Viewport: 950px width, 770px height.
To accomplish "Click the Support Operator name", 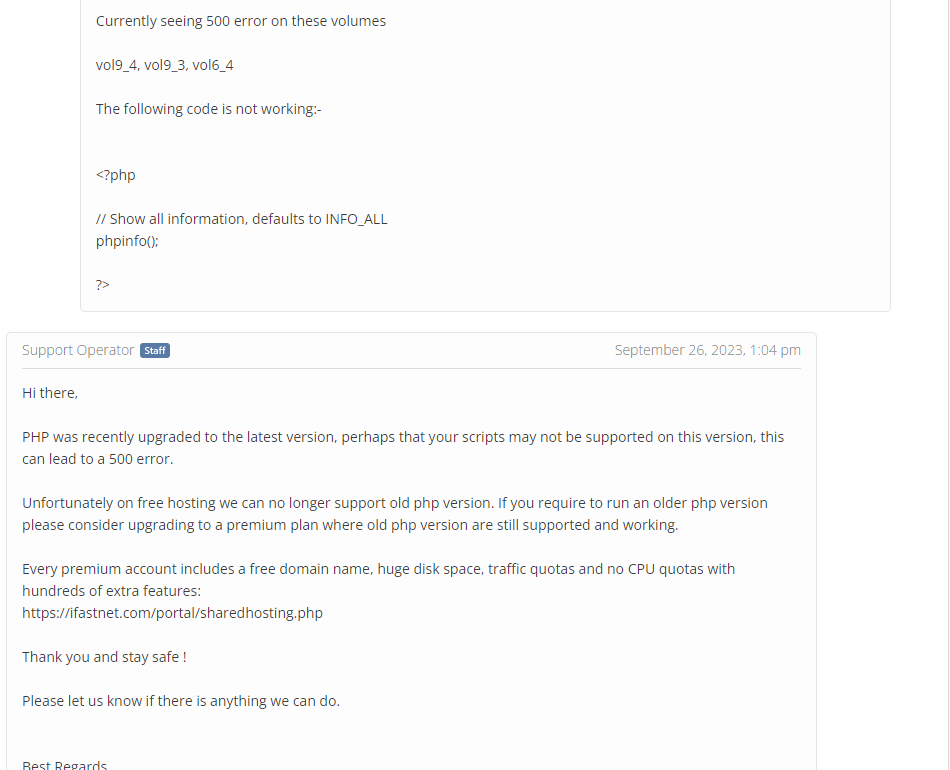I will pos(78,350).
